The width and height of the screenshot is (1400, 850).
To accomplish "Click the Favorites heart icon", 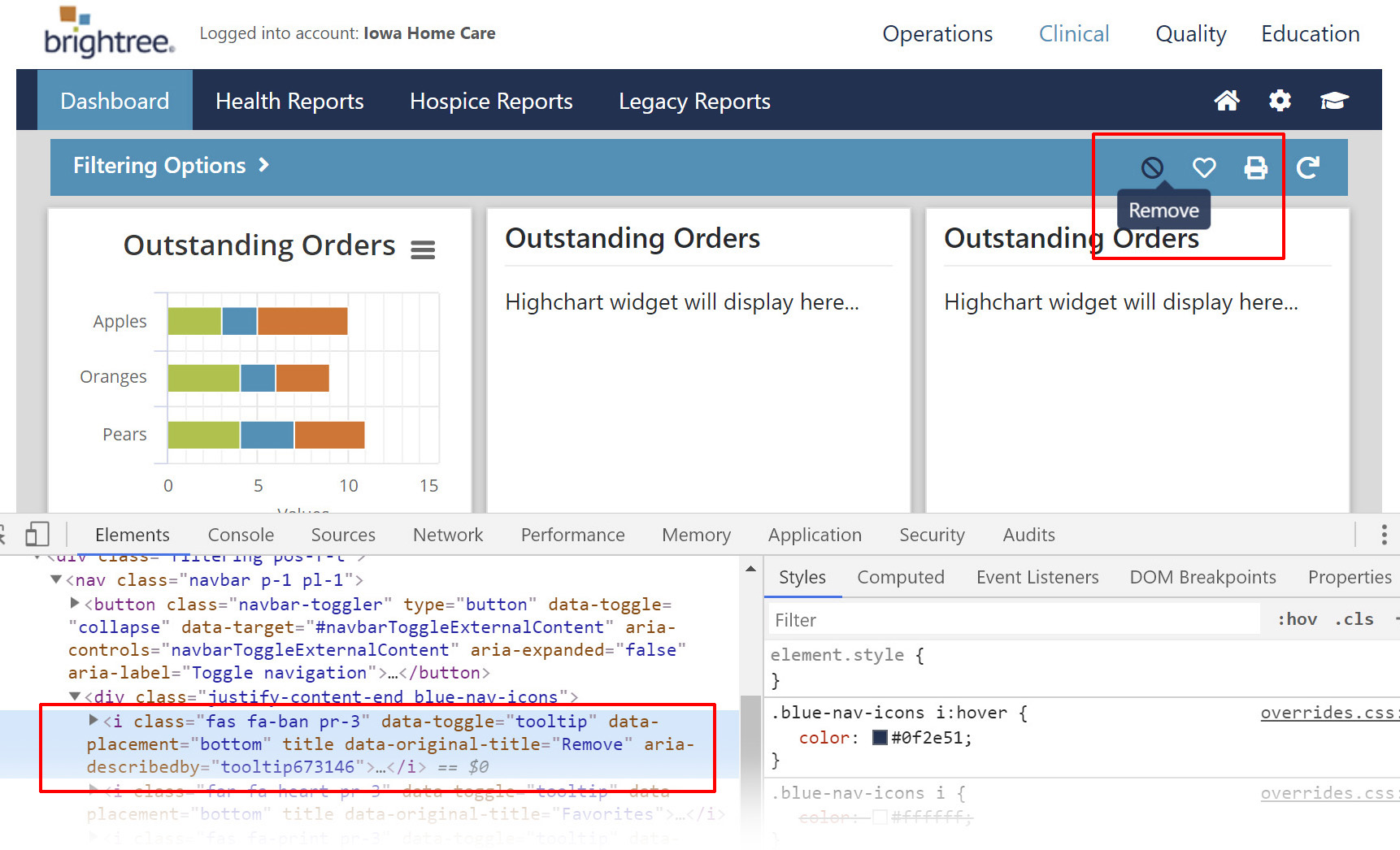I will coord(1204,167).
